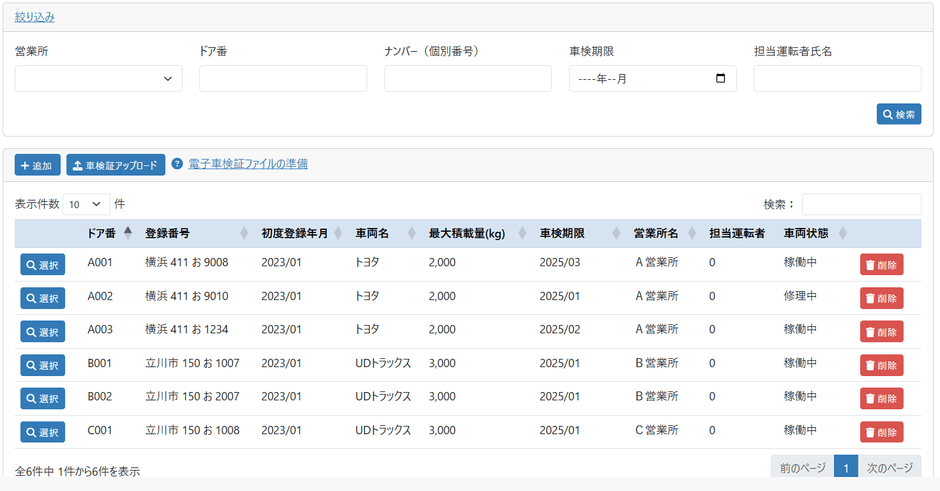940x491 pixels.
Task: Expand the 表示件数 page size dropdown
Action: coord(86,204)
